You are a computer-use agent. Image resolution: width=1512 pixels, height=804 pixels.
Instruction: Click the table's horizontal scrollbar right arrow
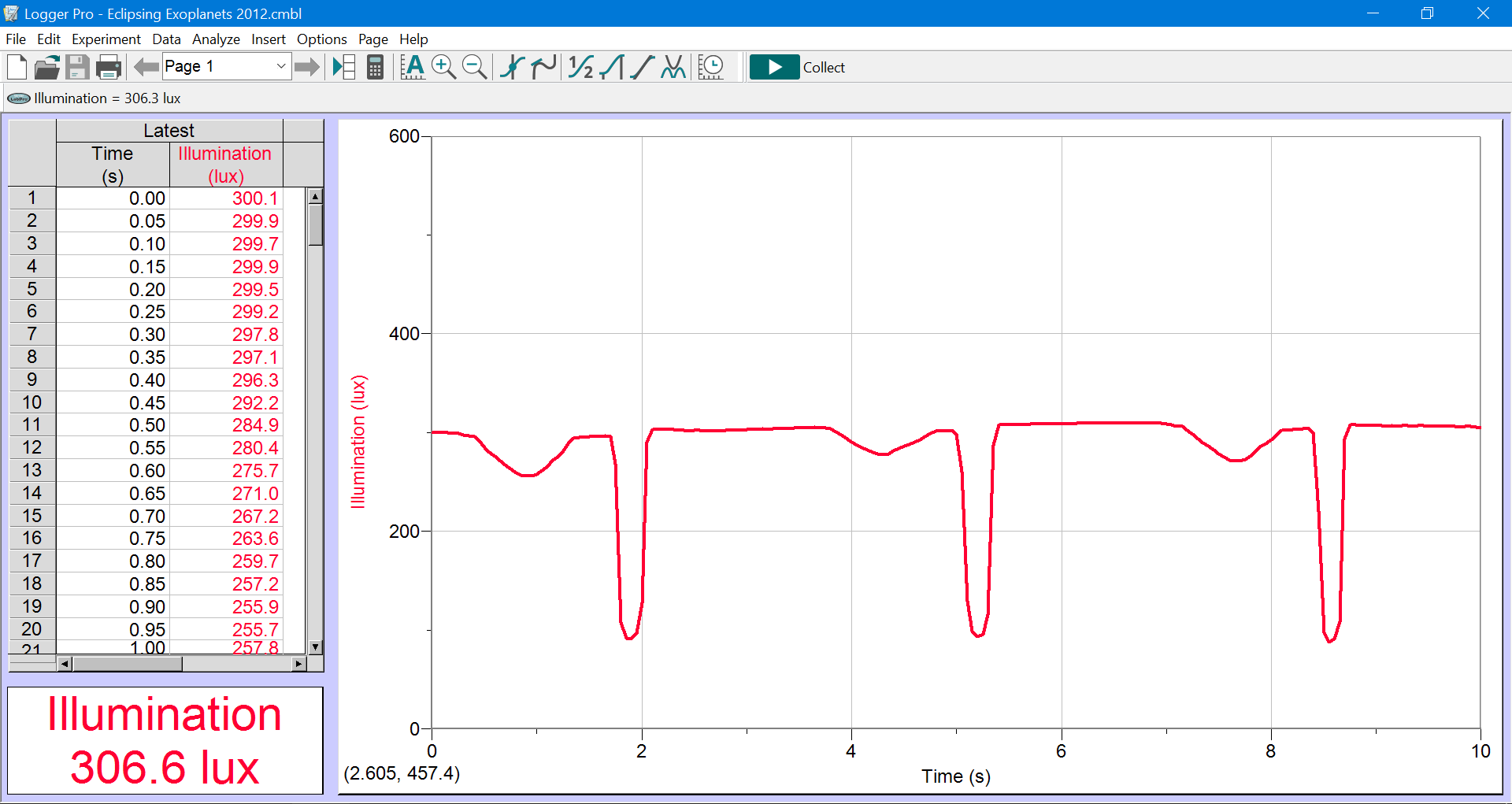pyautogui.click(x=298, y=664)
